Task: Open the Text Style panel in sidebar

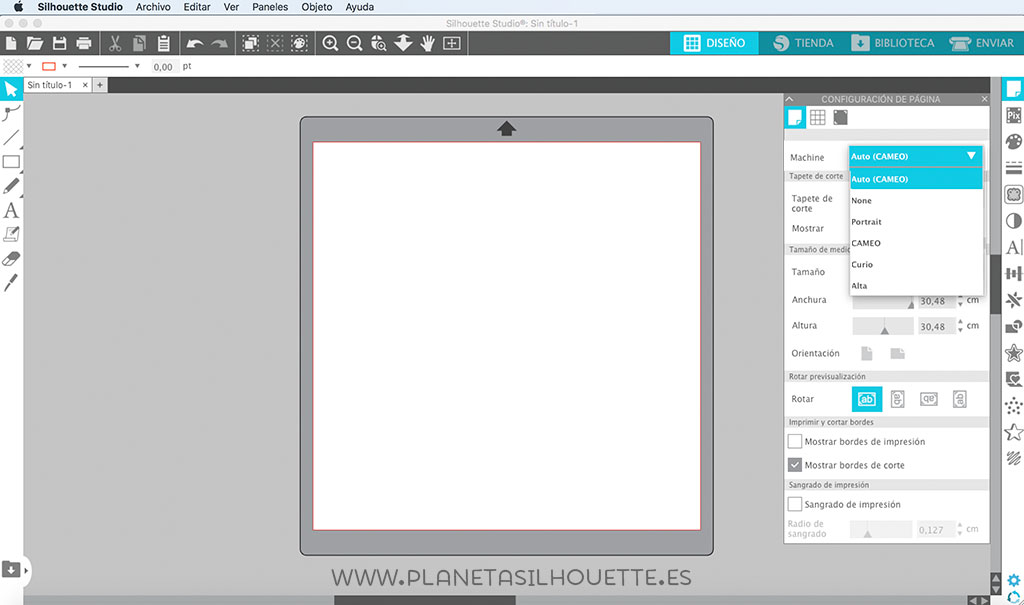Action: point(1014,247)
